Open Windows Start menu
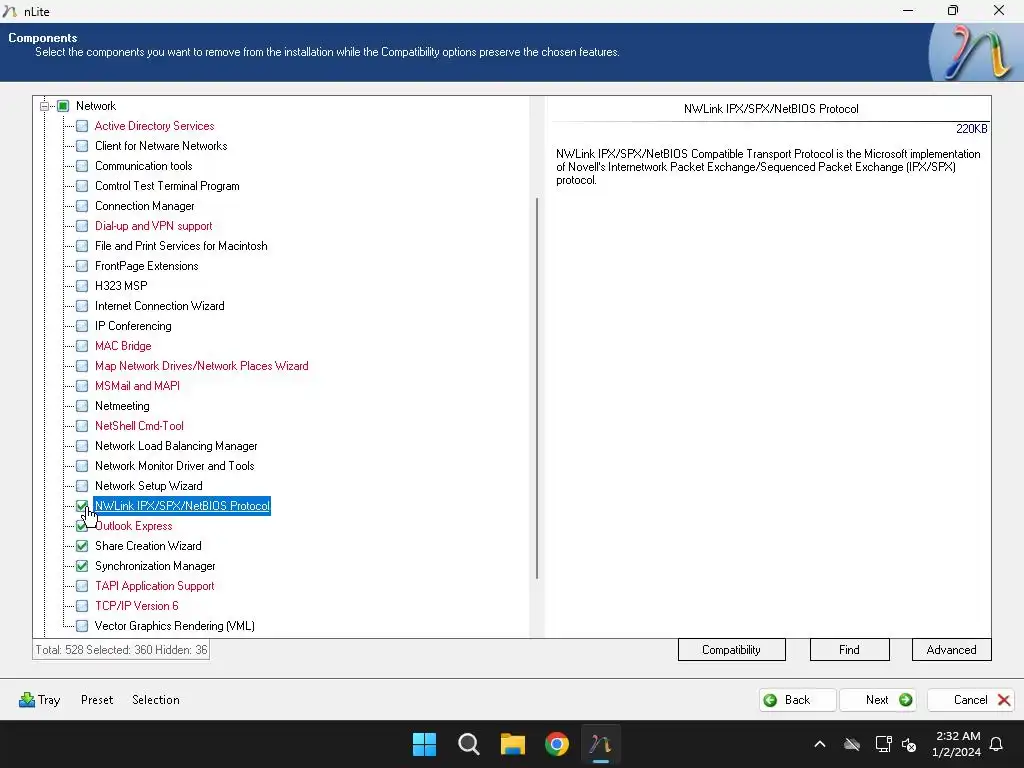The image size is (1024, 768). (x=424, y=744)
